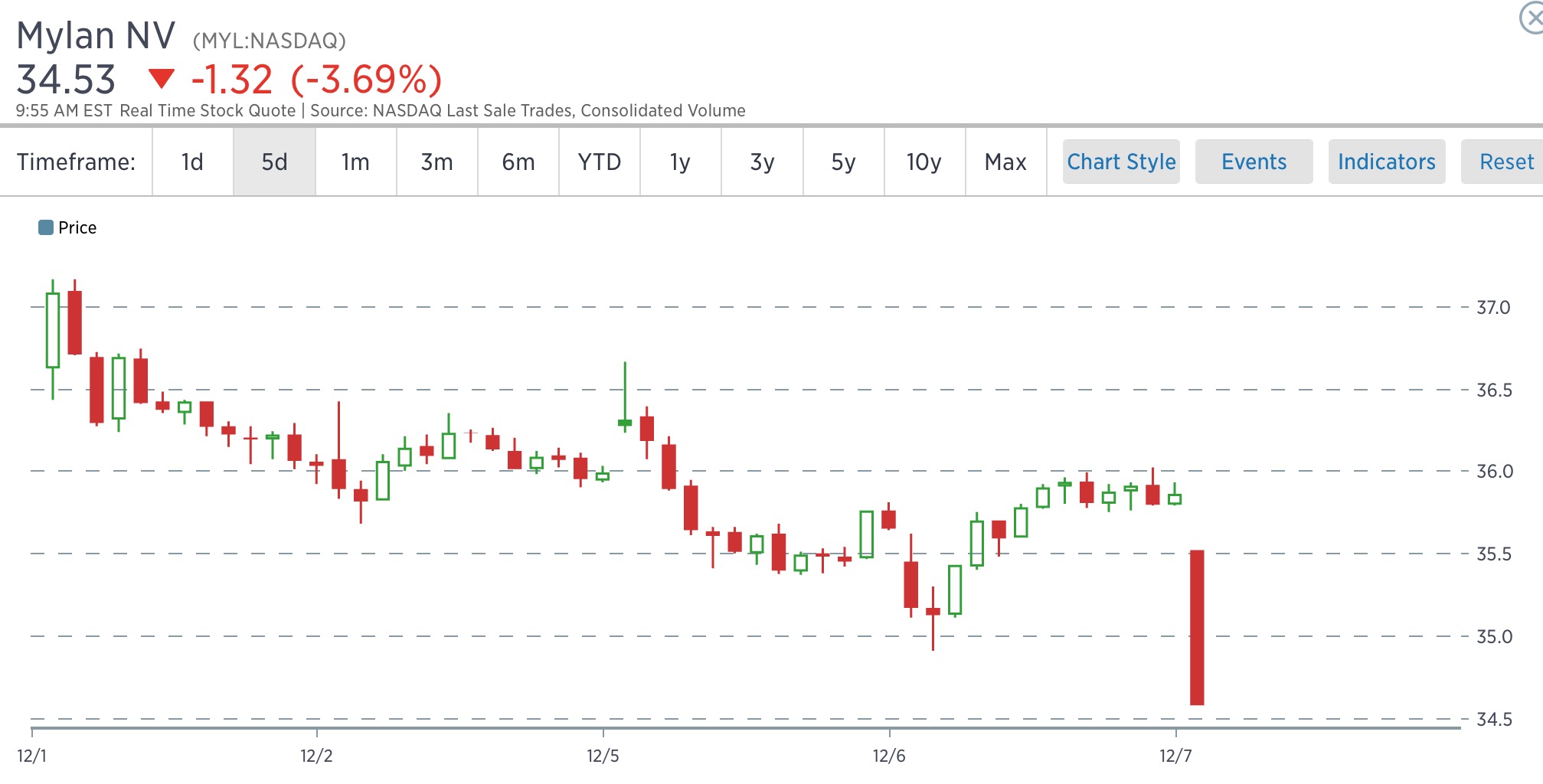
Task: View the 10y timeframe
Action: [924, 162]
